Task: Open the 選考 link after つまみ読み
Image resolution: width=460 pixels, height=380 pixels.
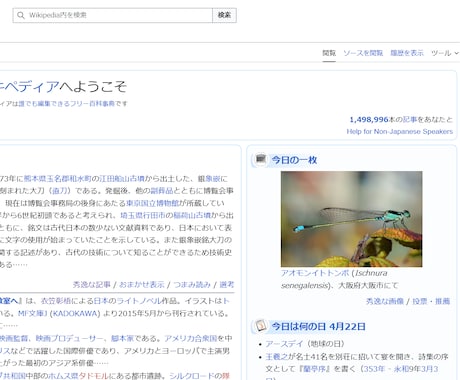Action: point(227,285)
